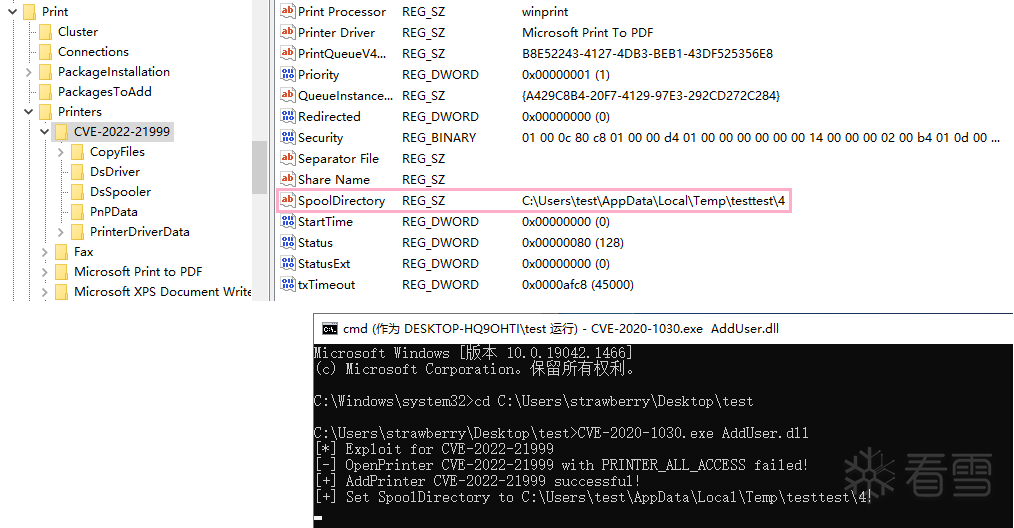Image resolution: width=1014 pixels, height=528 pixels.
Task: Collapse the Printers key
Action: tap(28, 112)
